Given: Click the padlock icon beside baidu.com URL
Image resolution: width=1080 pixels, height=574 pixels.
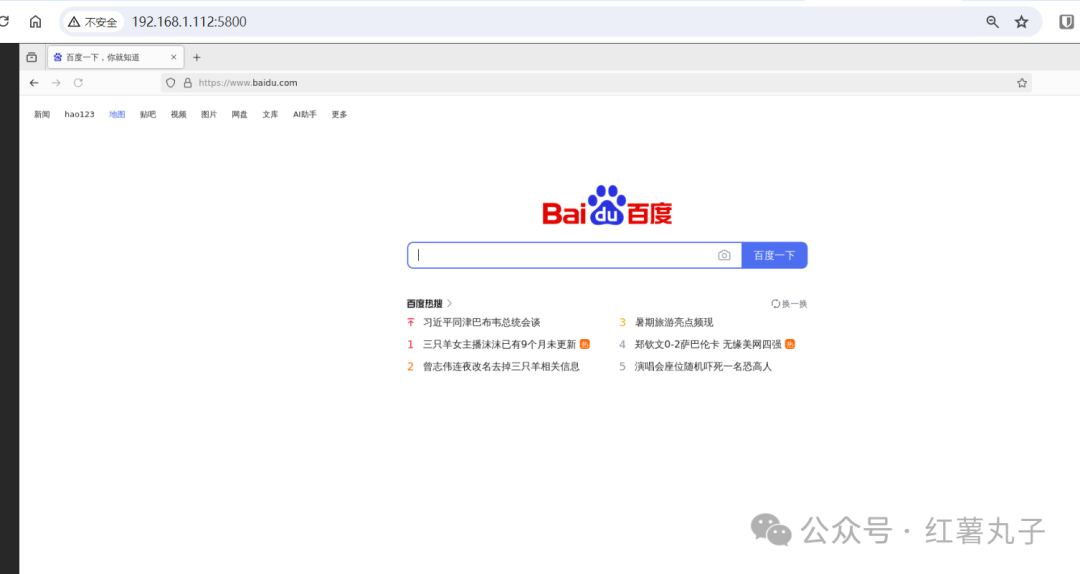Looking at the screenshot, I should [x=187, y=83].
